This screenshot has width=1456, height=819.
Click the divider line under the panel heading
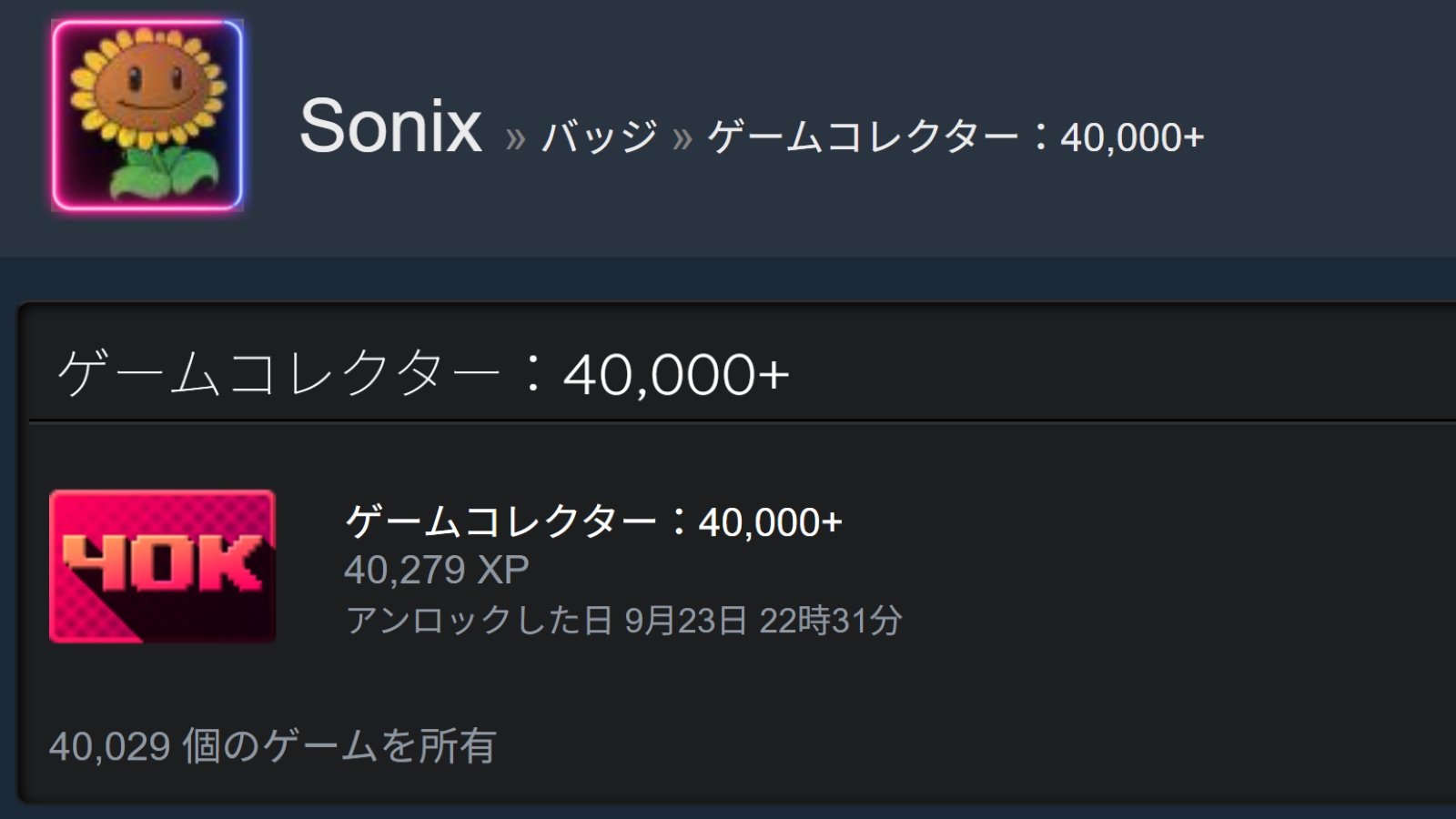click(728, 421)
